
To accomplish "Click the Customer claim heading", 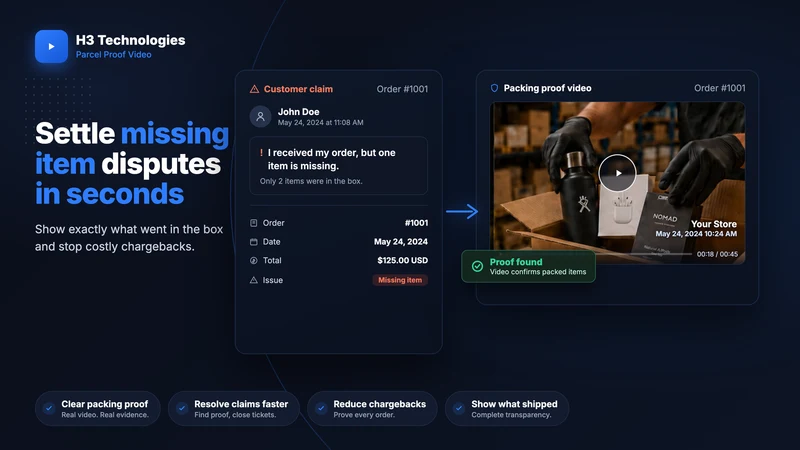I will pyautogui.click(x=298, y=89).
